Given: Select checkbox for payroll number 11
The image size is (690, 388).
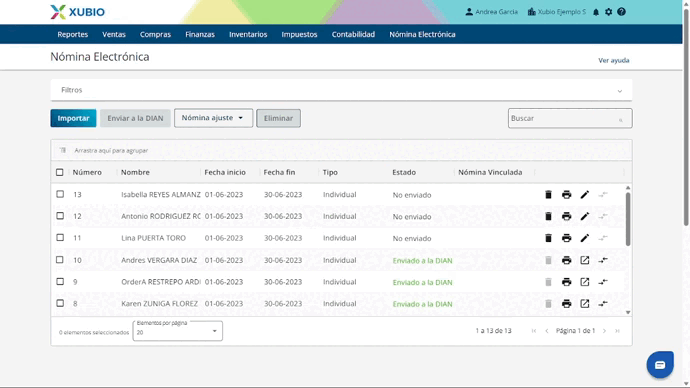Looking at the screenshot, I should (60, 238).
